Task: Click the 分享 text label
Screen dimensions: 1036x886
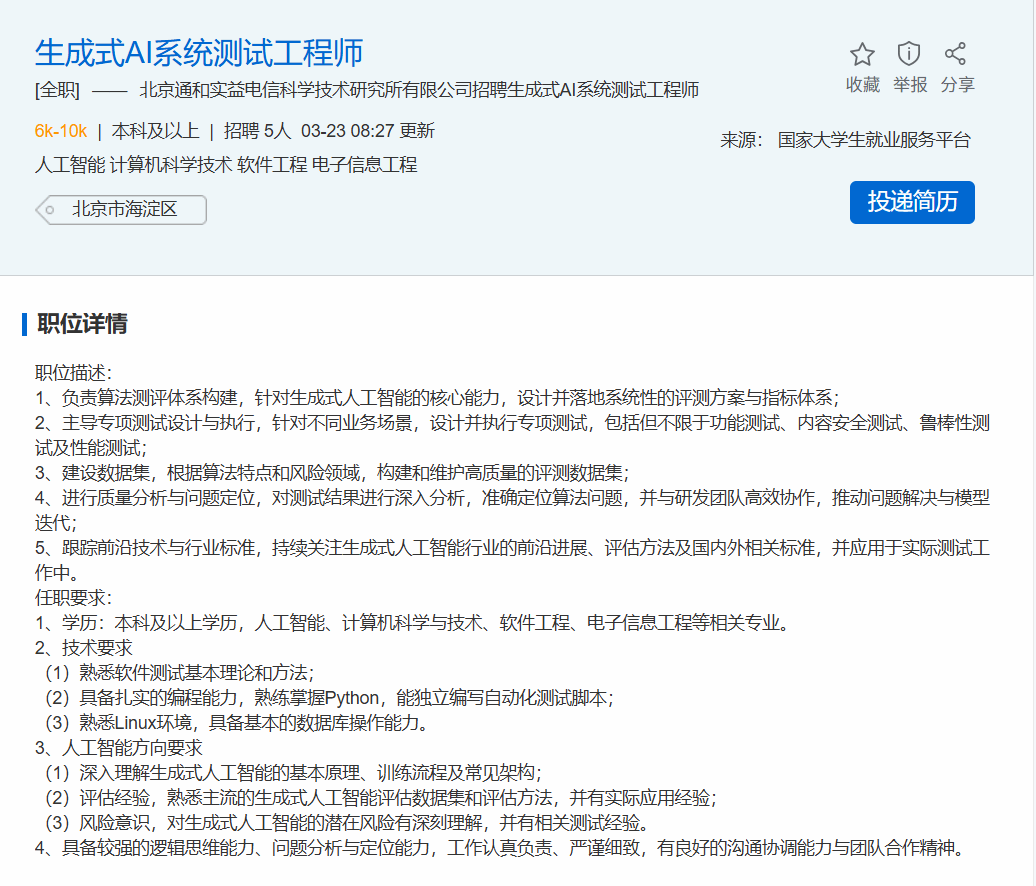Action: [x=957, y=85]
